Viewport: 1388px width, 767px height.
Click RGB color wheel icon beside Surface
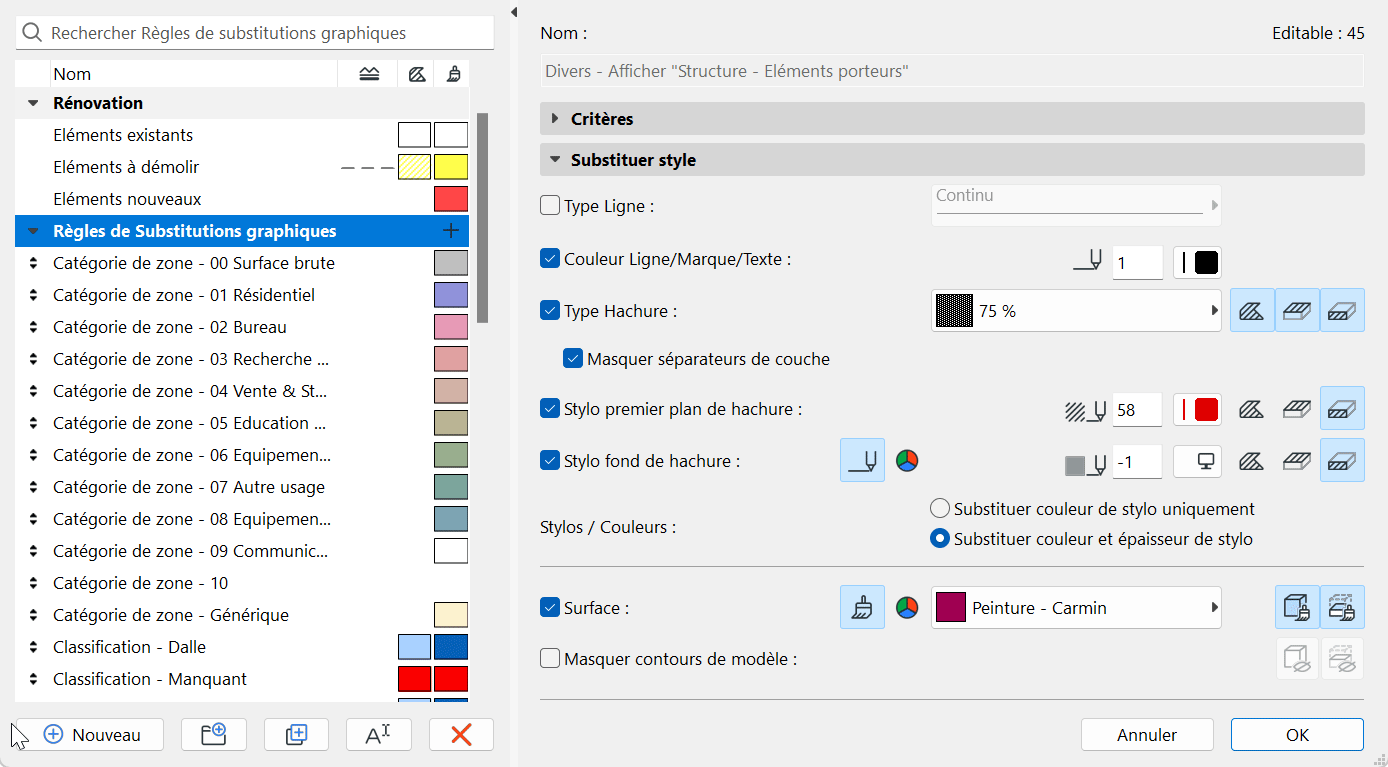(x=907, y=608)
